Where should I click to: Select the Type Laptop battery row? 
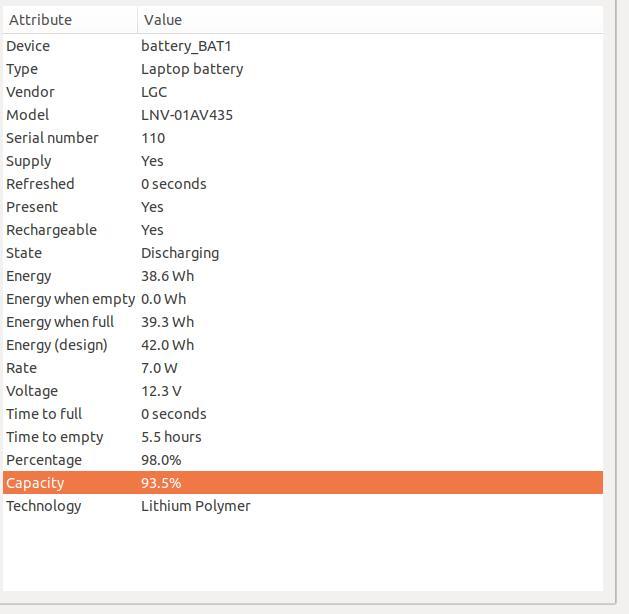pos(303,69)
